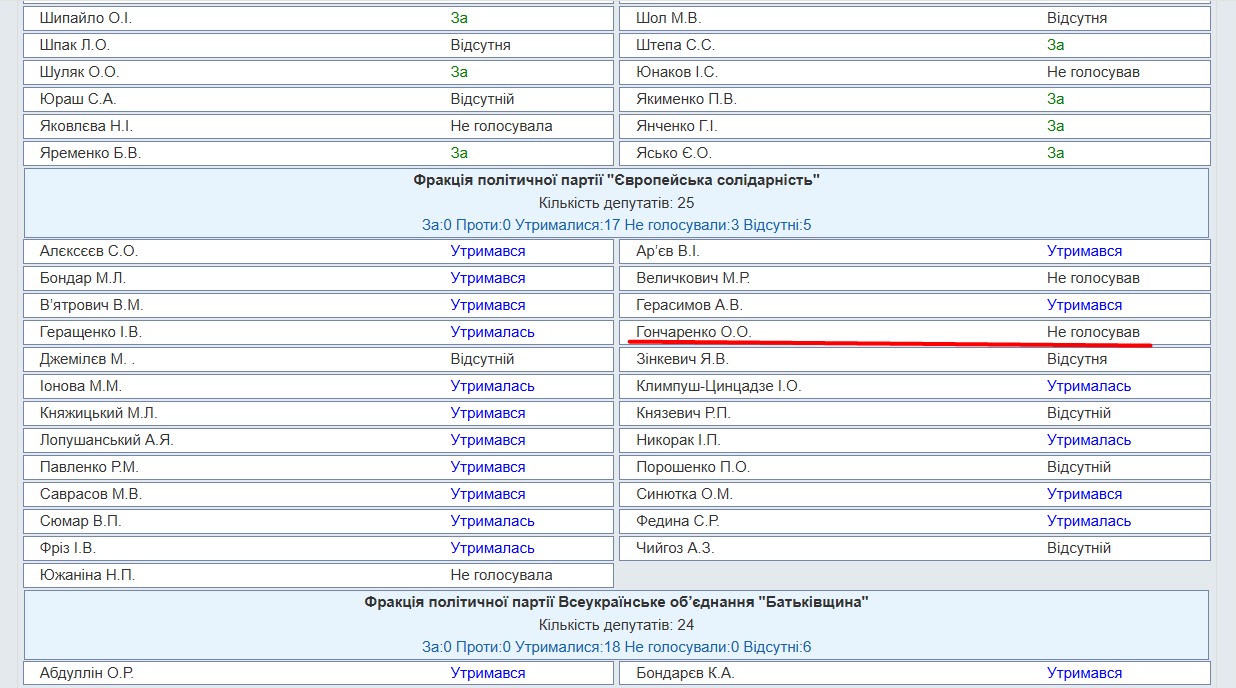Select deputy Зінкевич Я.В.
The image size is (1236, 688).
[682, 359]
